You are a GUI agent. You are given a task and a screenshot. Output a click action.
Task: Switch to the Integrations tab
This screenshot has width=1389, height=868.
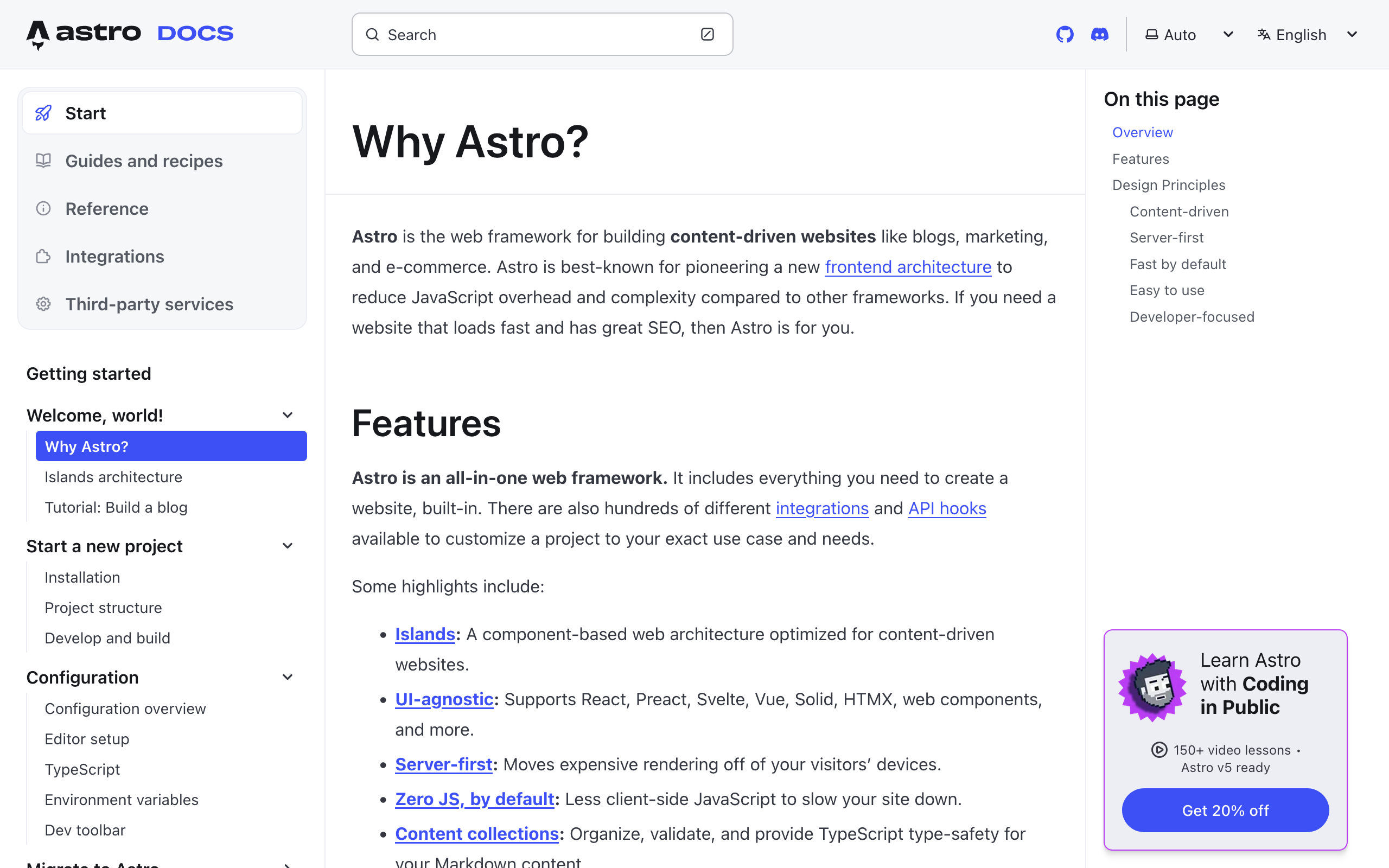[x=162, y=256]
